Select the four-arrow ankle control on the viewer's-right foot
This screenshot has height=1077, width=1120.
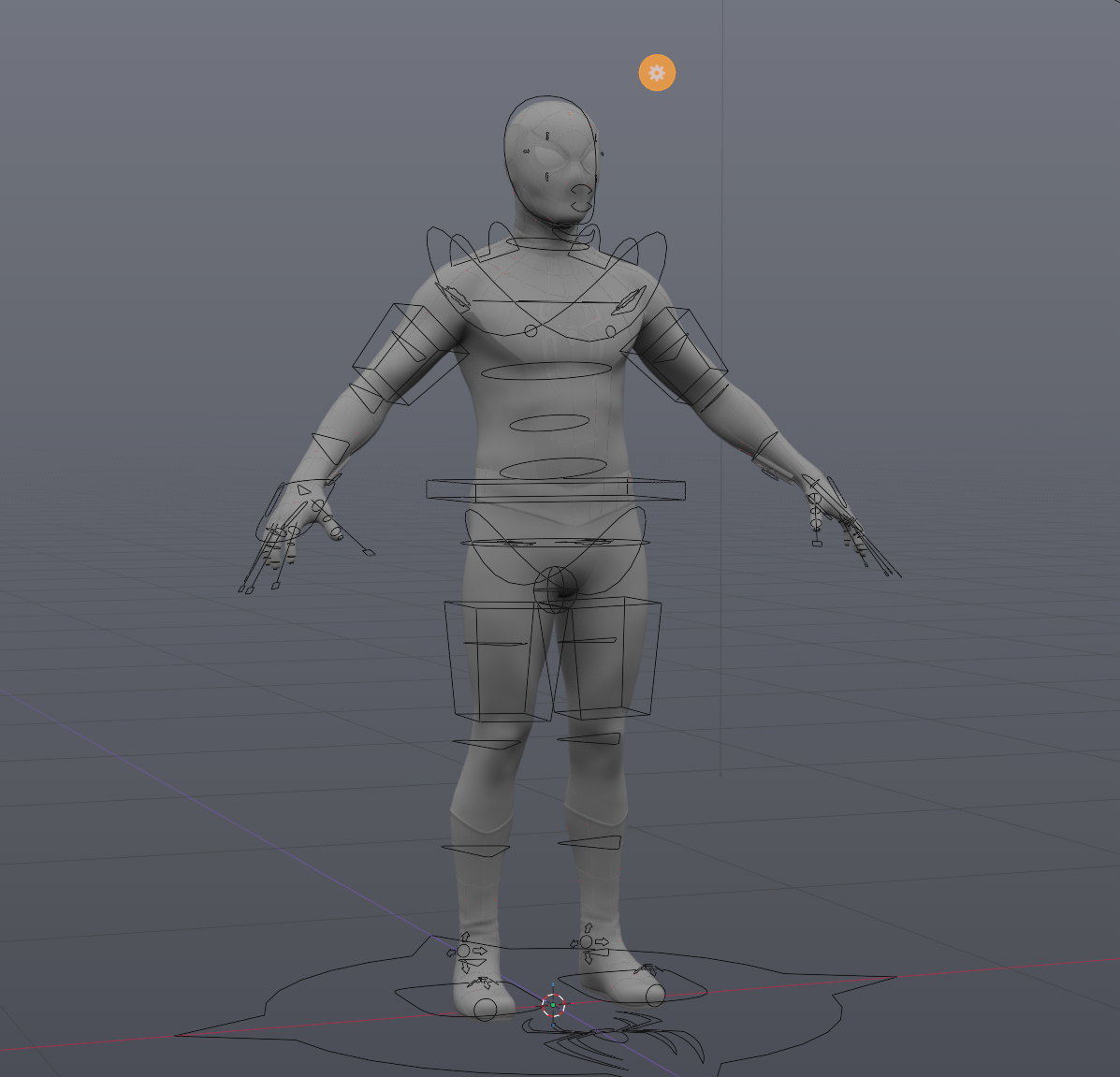pyautogui.click(x=589, y=943)
